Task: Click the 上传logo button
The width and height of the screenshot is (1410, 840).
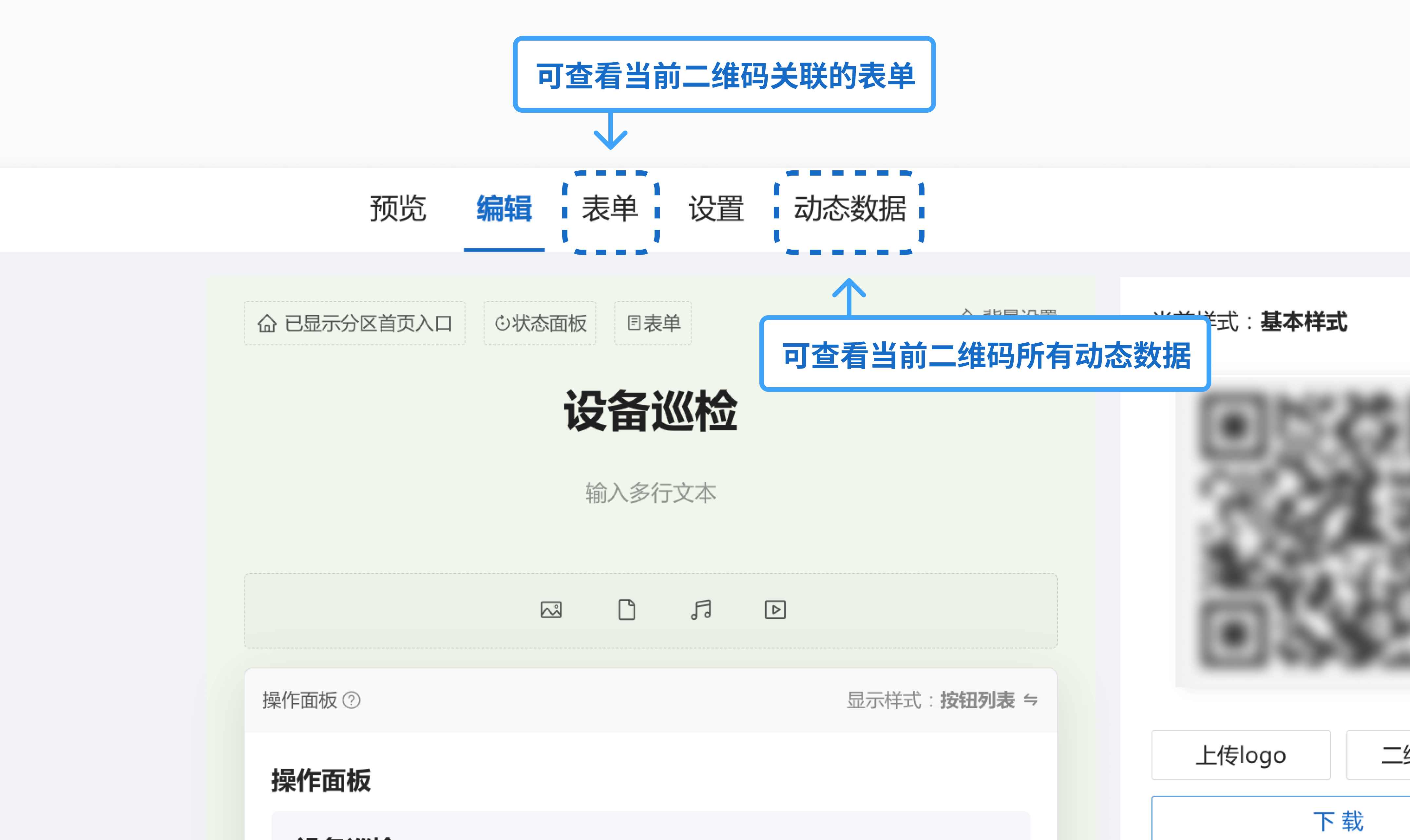Action: [x=1241, y=754]
